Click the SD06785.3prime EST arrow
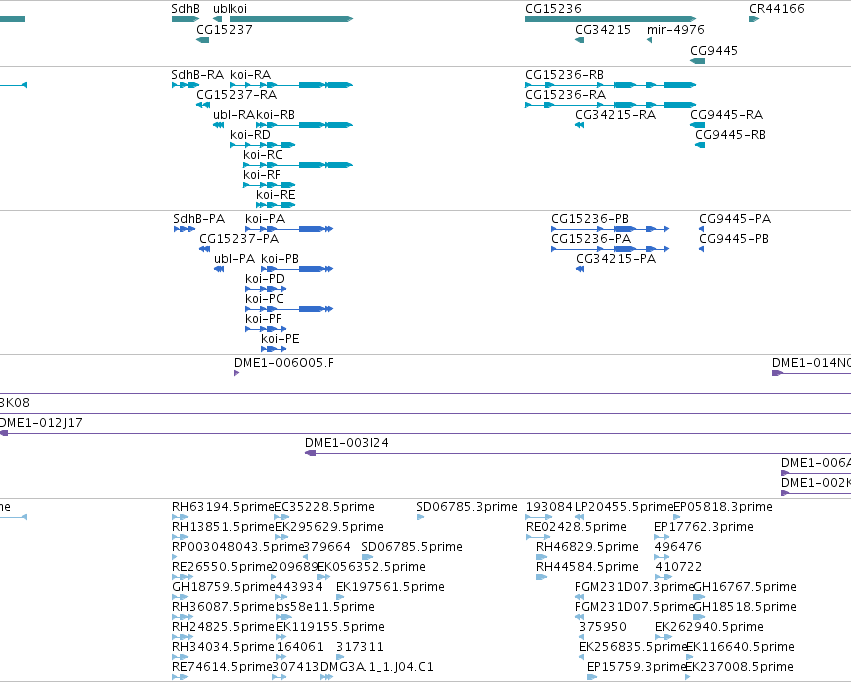The height and width of the screenshot is (682, 851). (x=420, y=517)
